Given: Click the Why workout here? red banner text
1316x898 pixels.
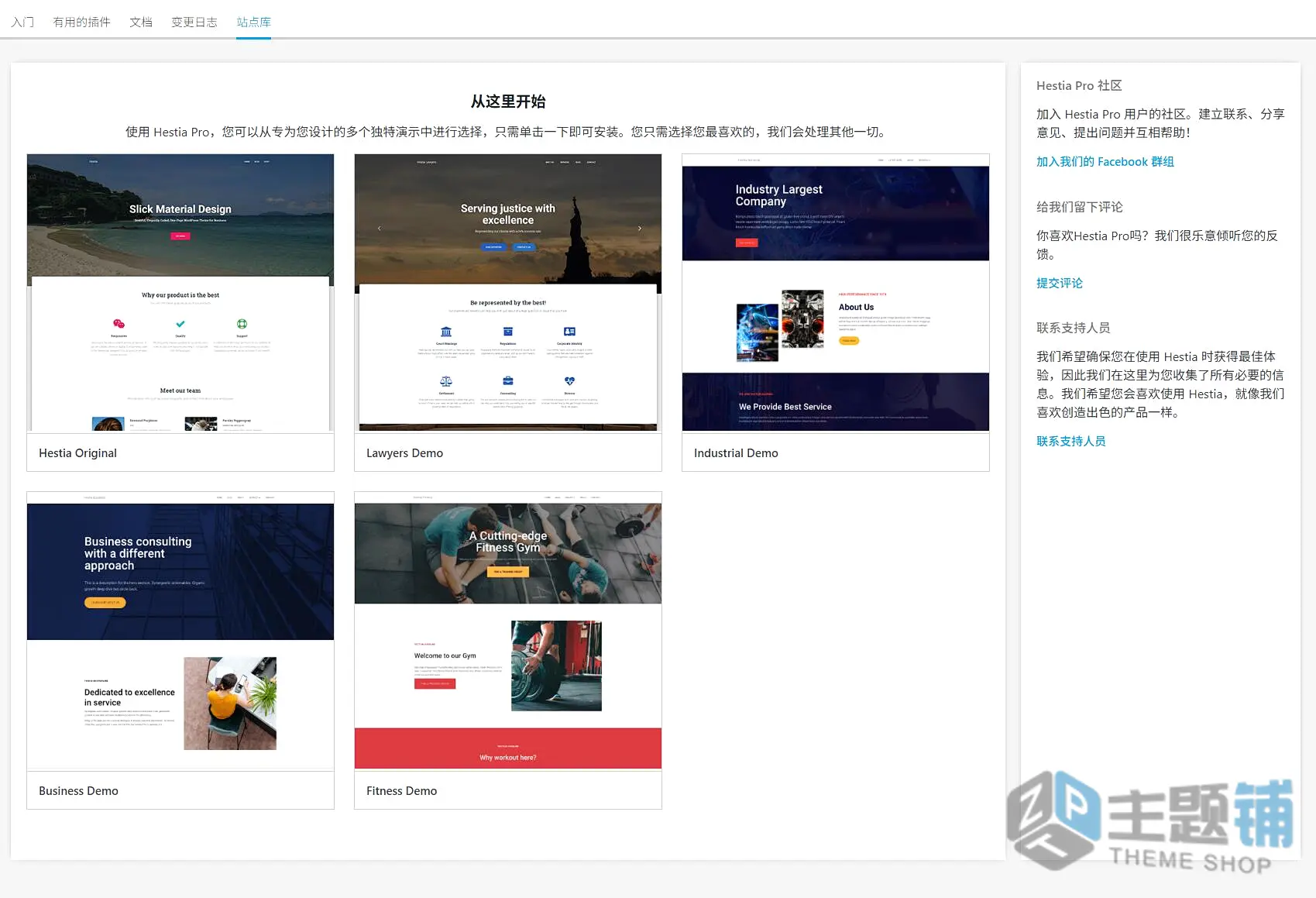Looking at the screenshot, I should click(x=508, y=758).
